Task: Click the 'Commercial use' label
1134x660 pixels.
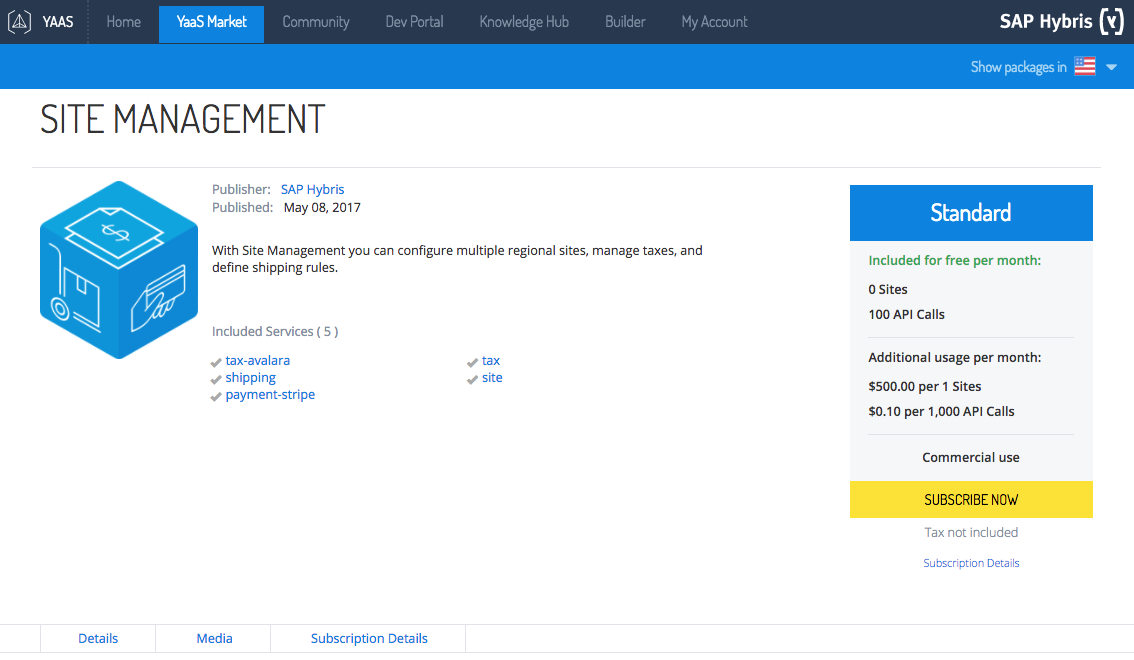Action: [x=971, y=458]
